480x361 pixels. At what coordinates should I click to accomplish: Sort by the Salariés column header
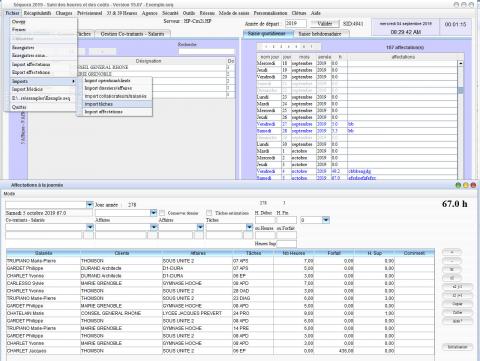pyautogui.click(x=43, y=253)
